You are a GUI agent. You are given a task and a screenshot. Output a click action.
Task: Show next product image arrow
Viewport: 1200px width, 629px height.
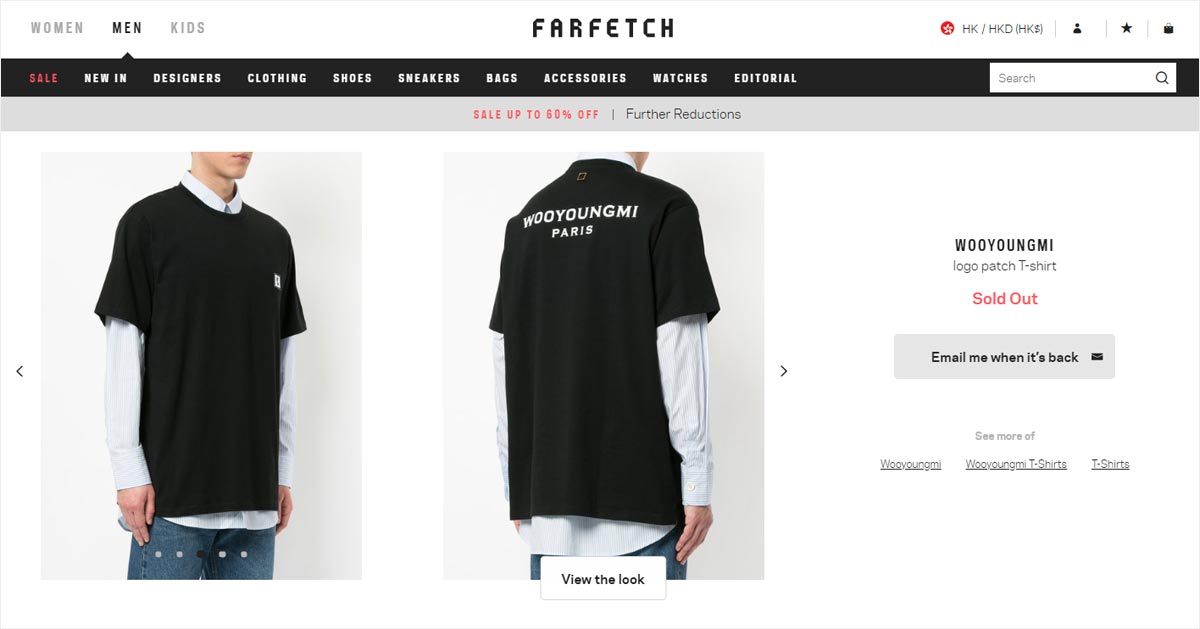(784, 371)
